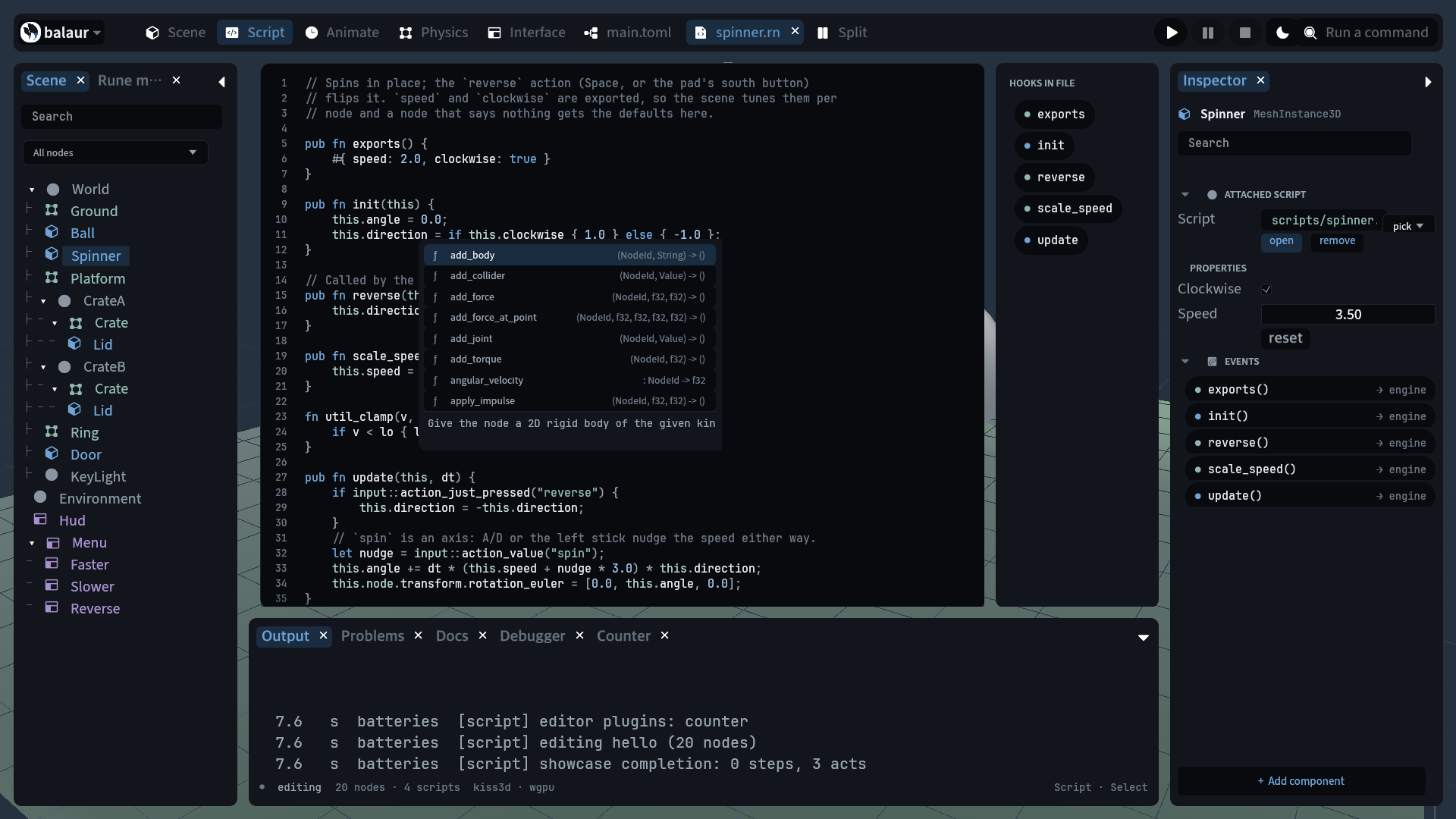Choose add_collider from the autocomplete list
Image resolution: width=1456 pixels, height=819 pixels.
(x=570, y=276)
